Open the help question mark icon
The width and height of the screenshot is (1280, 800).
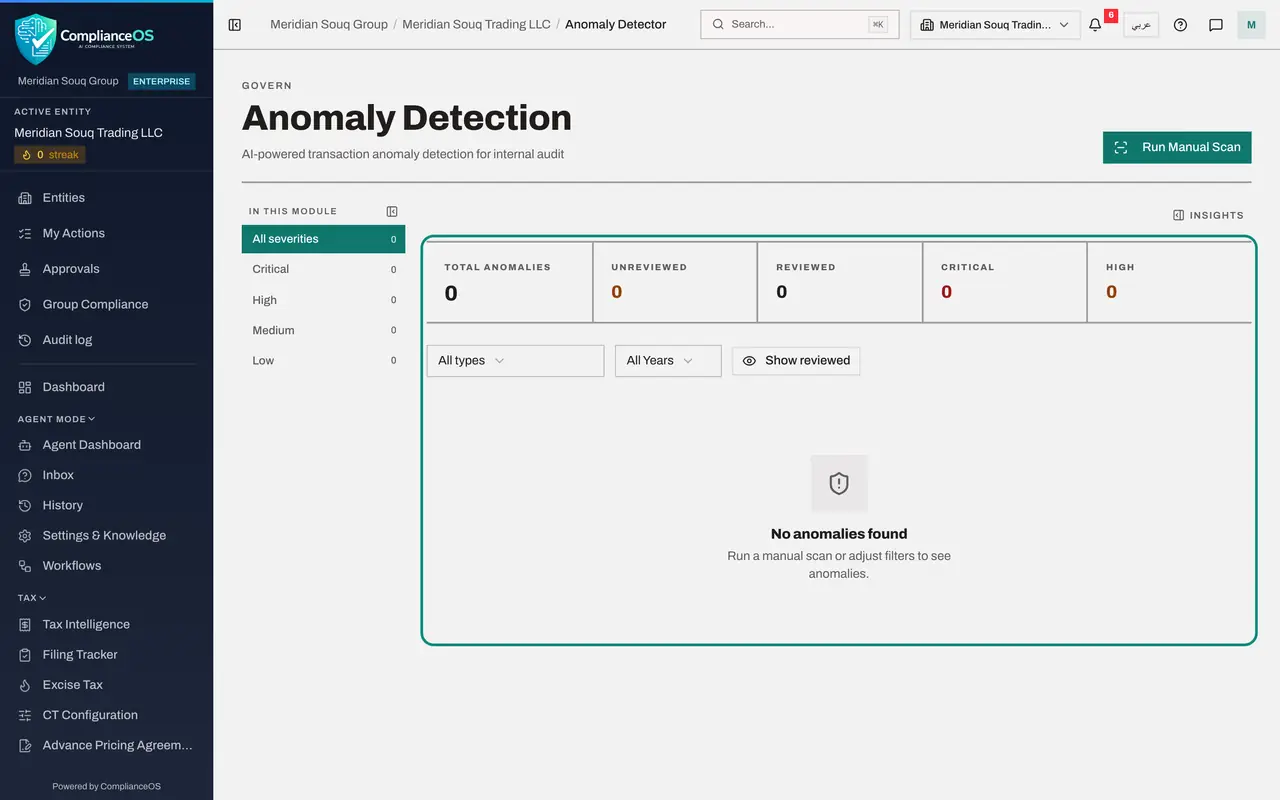click(x=1180, y=25)
